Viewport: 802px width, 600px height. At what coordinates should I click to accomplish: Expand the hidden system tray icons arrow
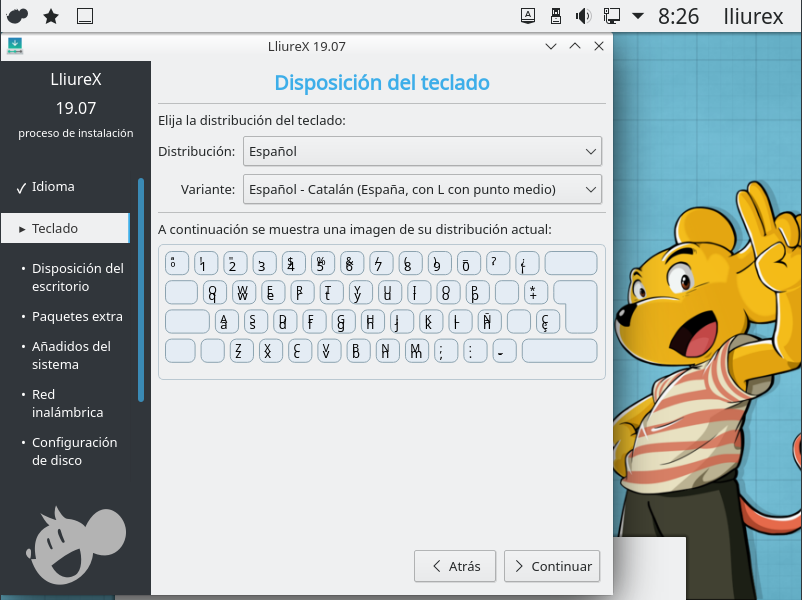point(638,16)
